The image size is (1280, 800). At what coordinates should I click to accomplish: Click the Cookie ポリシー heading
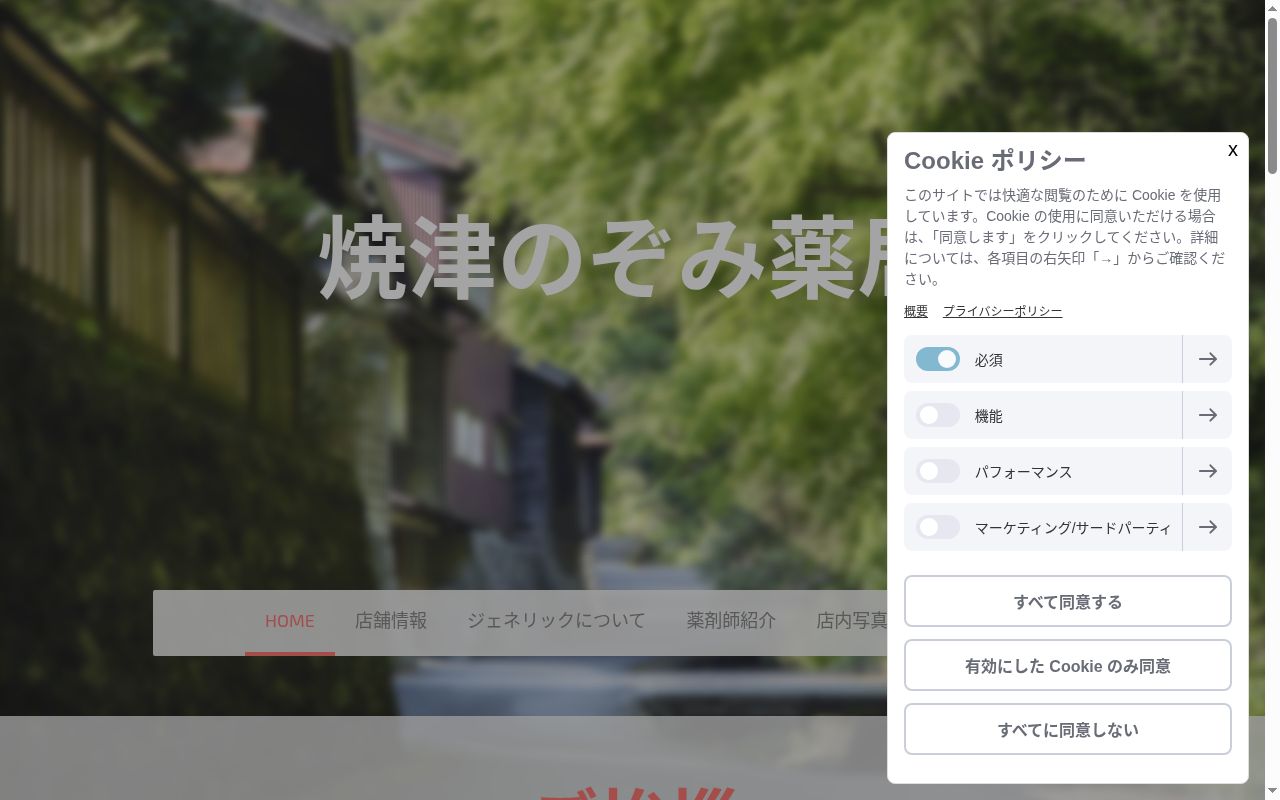pos(995,160)
